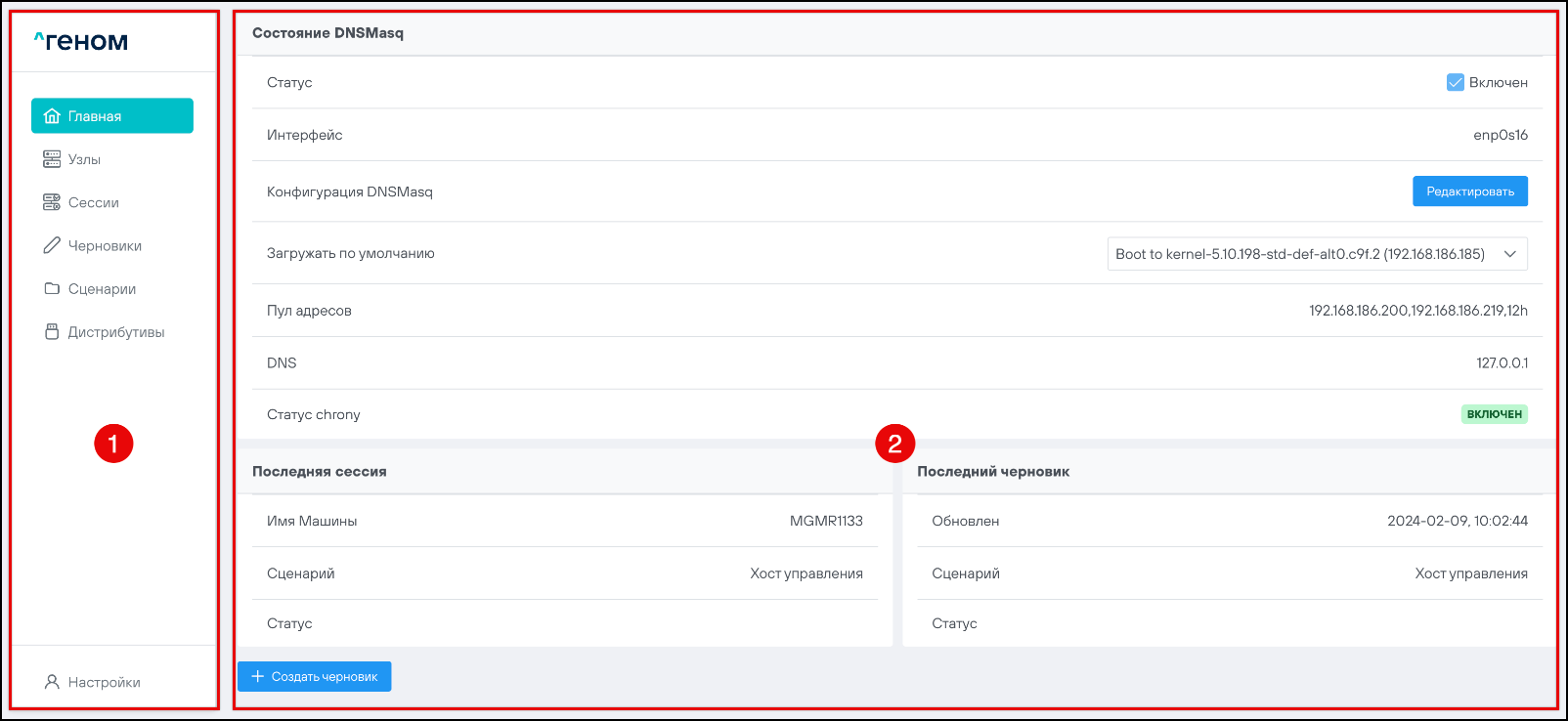
Task: Open the Boot to kernel selection box
Action: click(x=1299, y=254)
